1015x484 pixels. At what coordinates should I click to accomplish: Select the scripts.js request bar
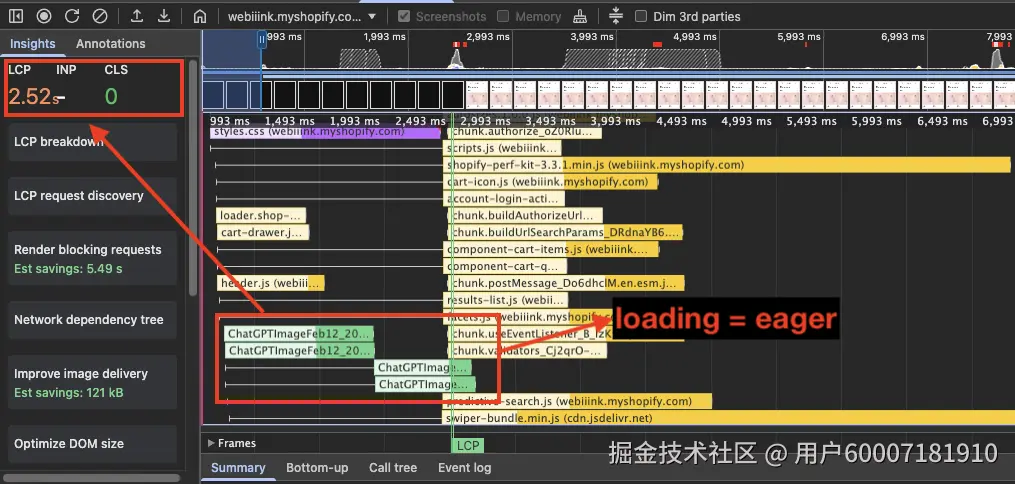pyautogui.click(x=504, y=148)
